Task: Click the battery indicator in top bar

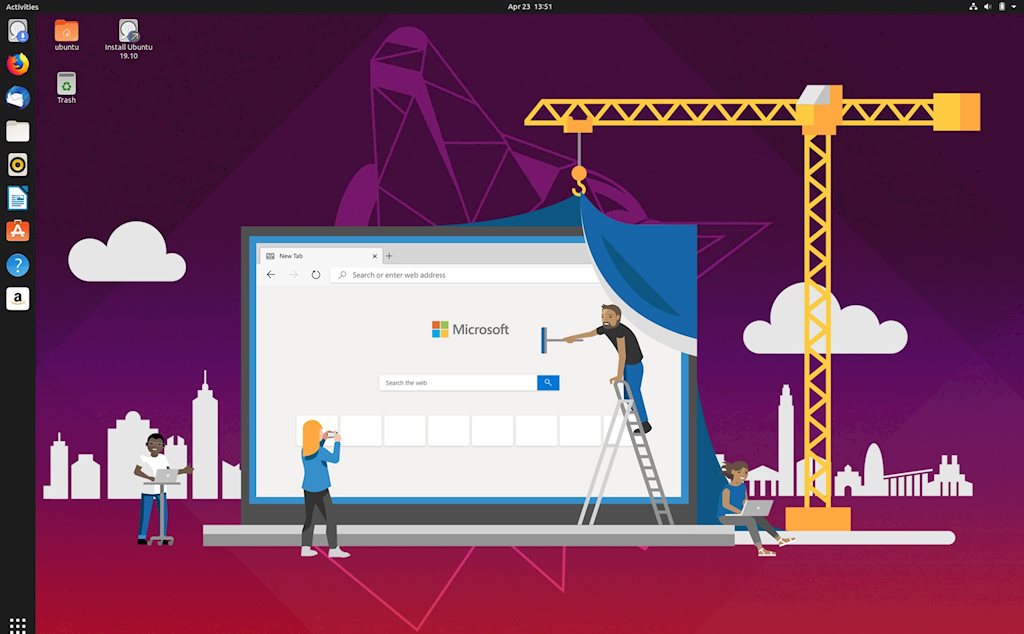Action: [1002, 6]
